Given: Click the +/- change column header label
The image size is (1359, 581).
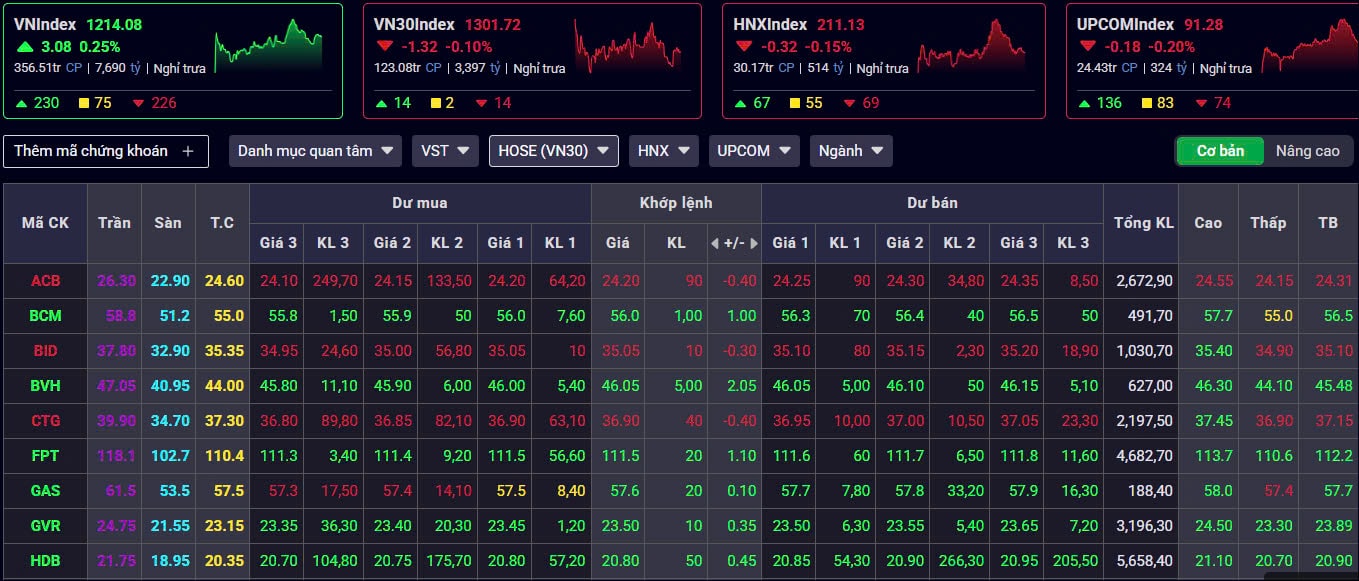Looking at the screenshot, I should pyautogui.click(x=734, y=243).
